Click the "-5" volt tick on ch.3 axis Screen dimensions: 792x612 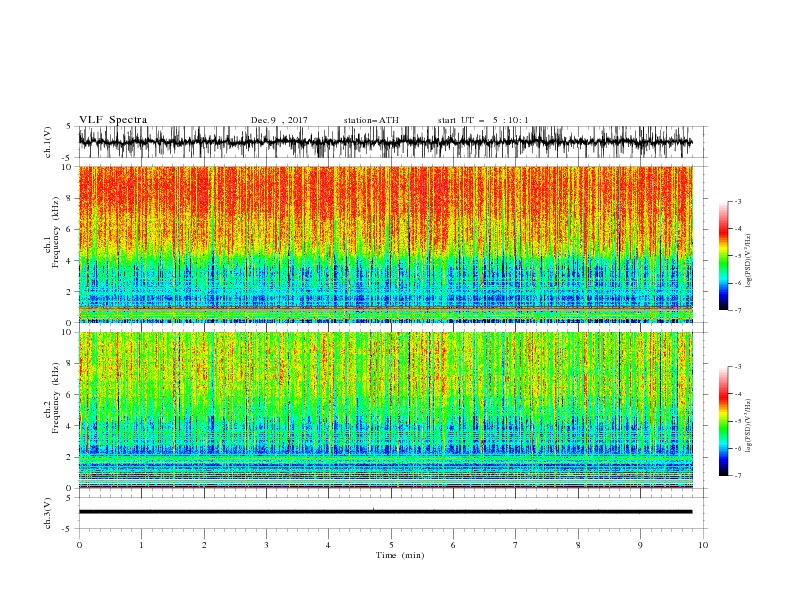pyautogui.click(x=67, y=529)
